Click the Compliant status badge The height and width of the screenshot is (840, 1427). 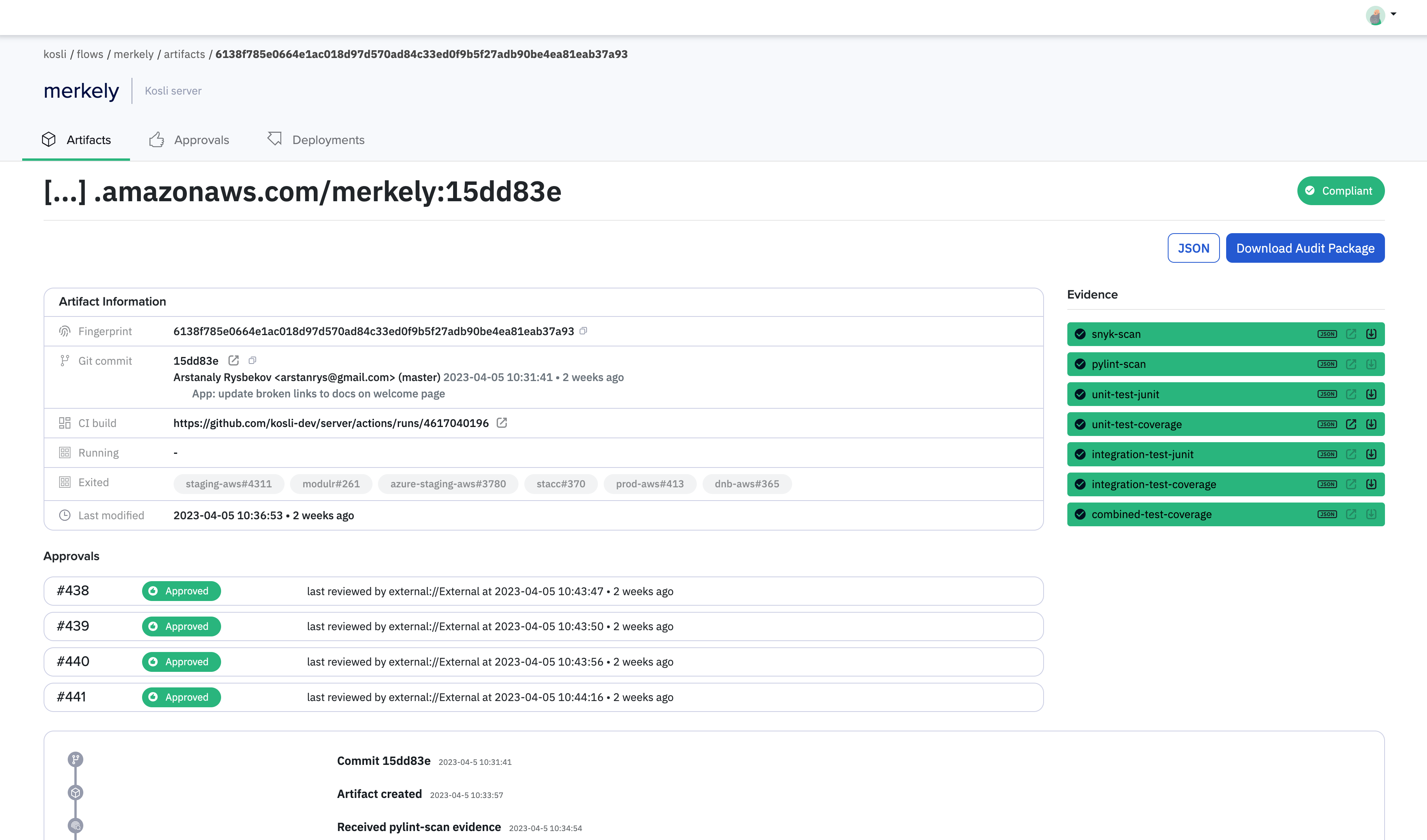1341,191
